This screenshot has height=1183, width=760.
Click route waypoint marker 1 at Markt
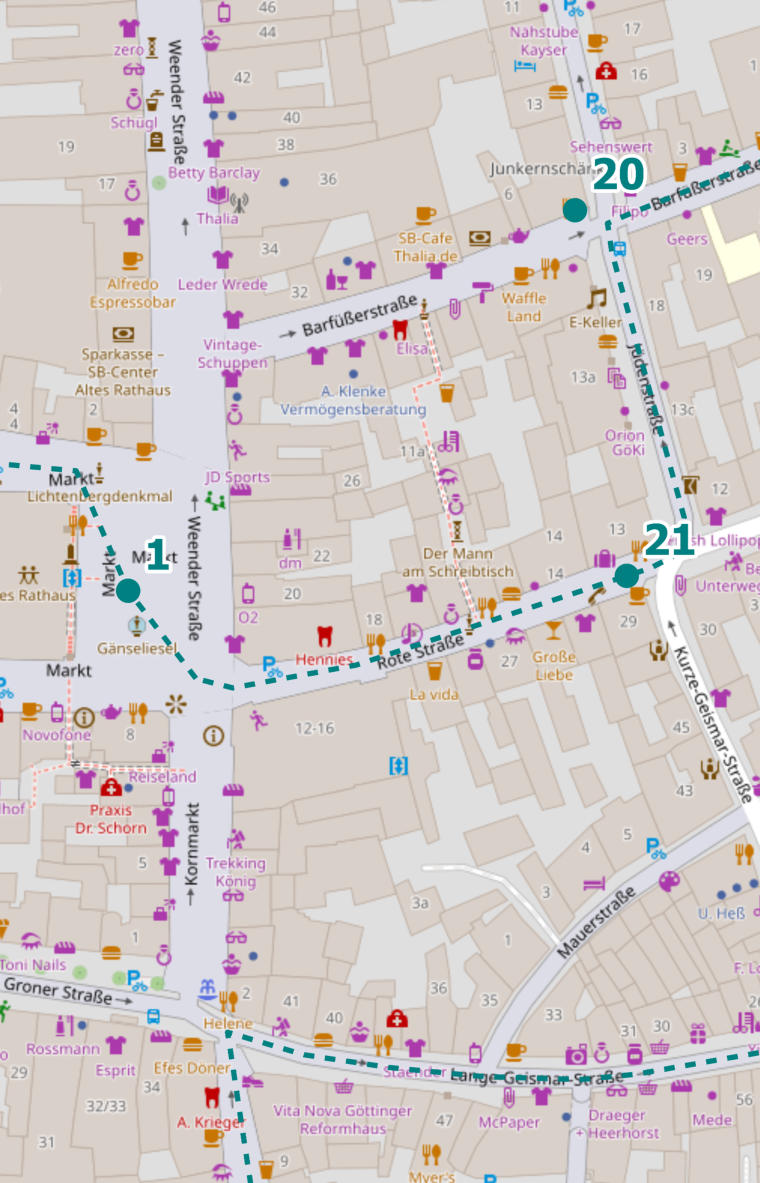[x=128, y=591]
